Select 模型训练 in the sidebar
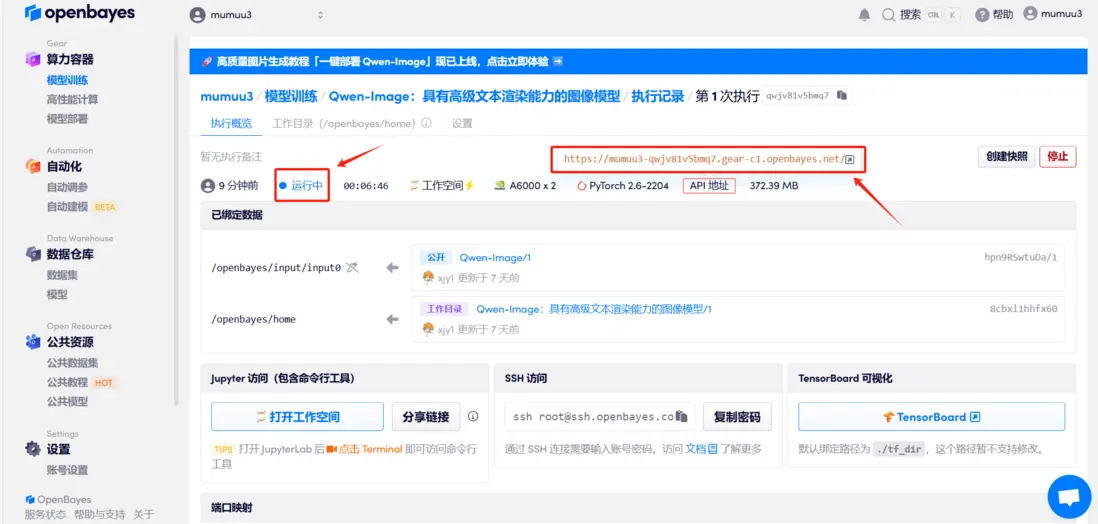 (67, 80)
